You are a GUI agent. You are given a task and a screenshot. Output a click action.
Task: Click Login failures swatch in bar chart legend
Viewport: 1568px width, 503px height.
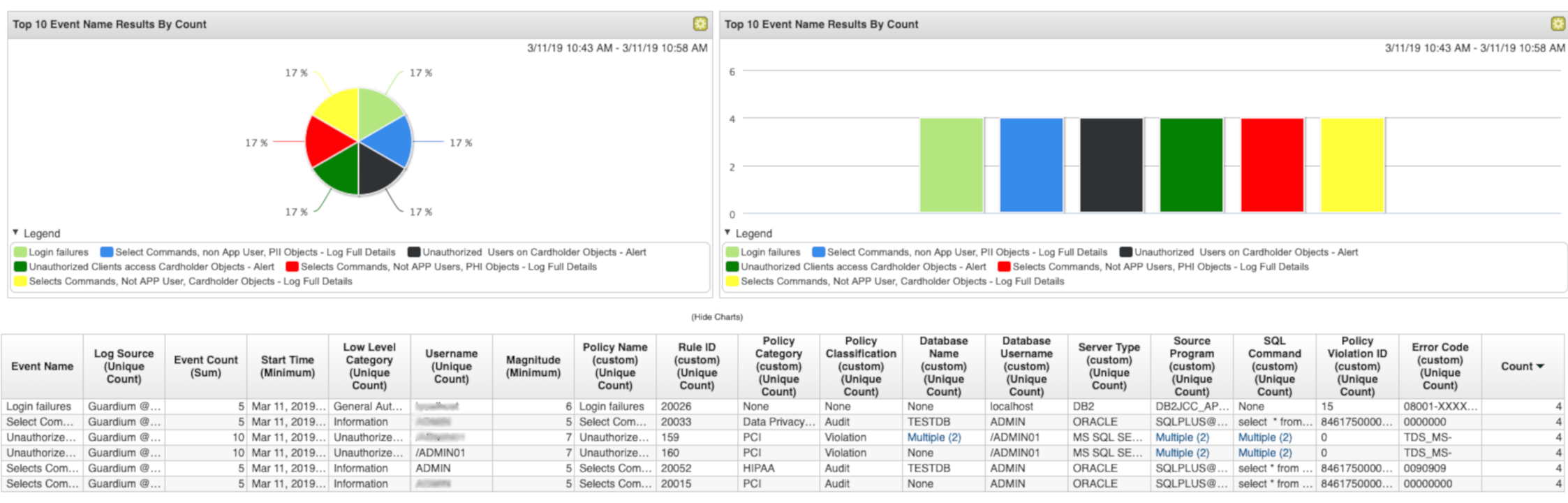point(732,252)
